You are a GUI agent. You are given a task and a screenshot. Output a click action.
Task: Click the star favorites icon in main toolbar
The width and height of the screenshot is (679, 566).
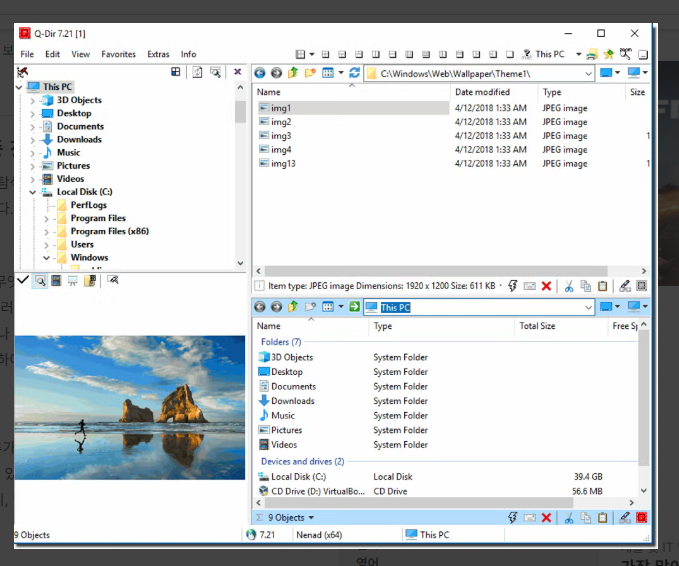609,54
